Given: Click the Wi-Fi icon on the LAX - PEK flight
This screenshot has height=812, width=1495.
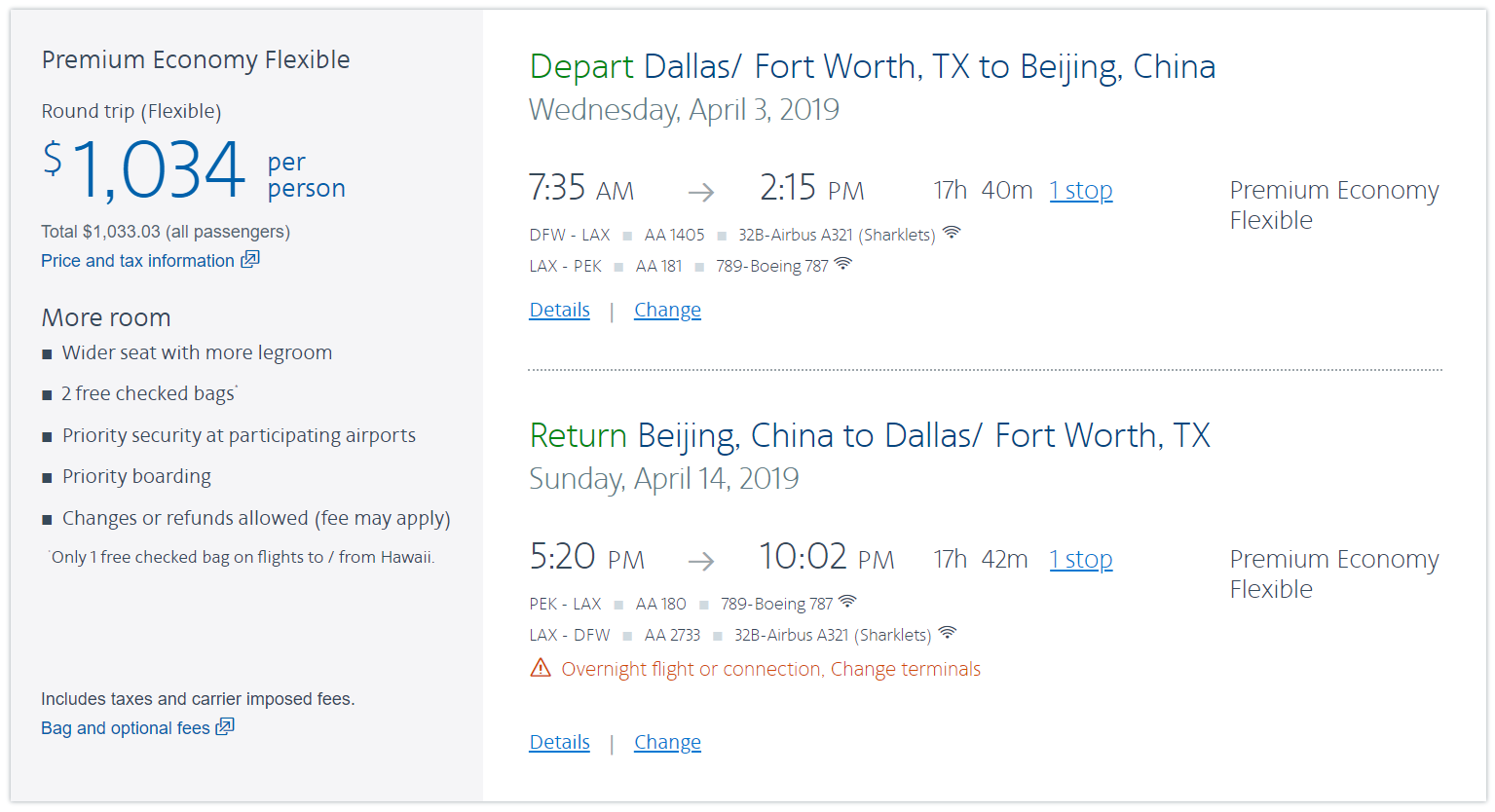Looking at the screenshot, I should click(x=843, y=264).
